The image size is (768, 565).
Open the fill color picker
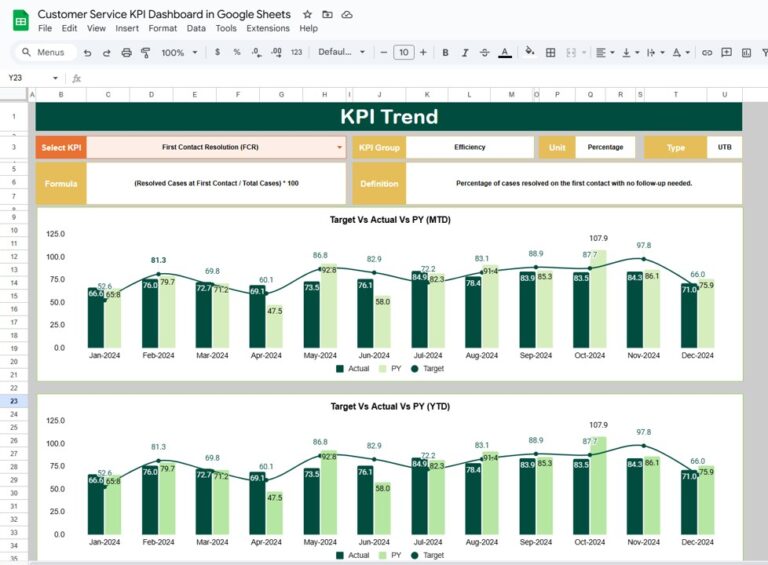[529, 51]
